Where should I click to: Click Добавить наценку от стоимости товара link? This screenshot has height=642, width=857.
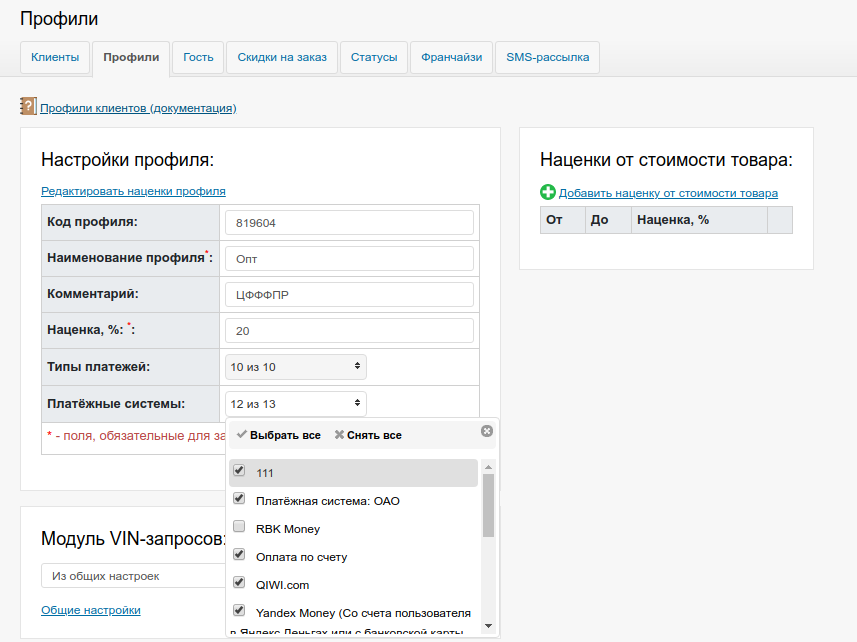coord(668,193)
